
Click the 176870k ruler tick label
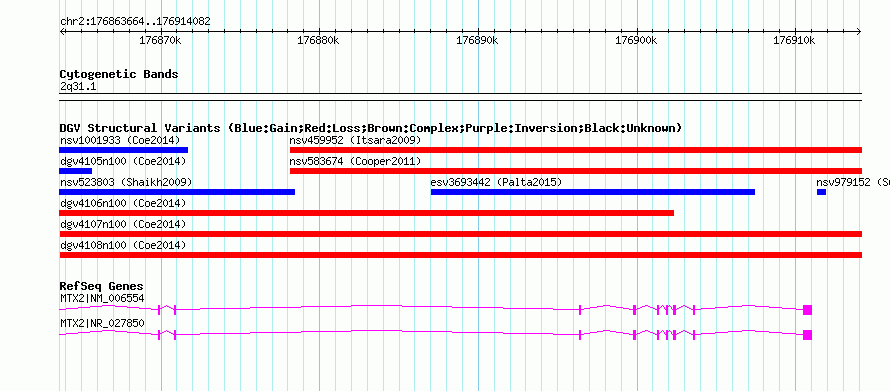[160, 41]
